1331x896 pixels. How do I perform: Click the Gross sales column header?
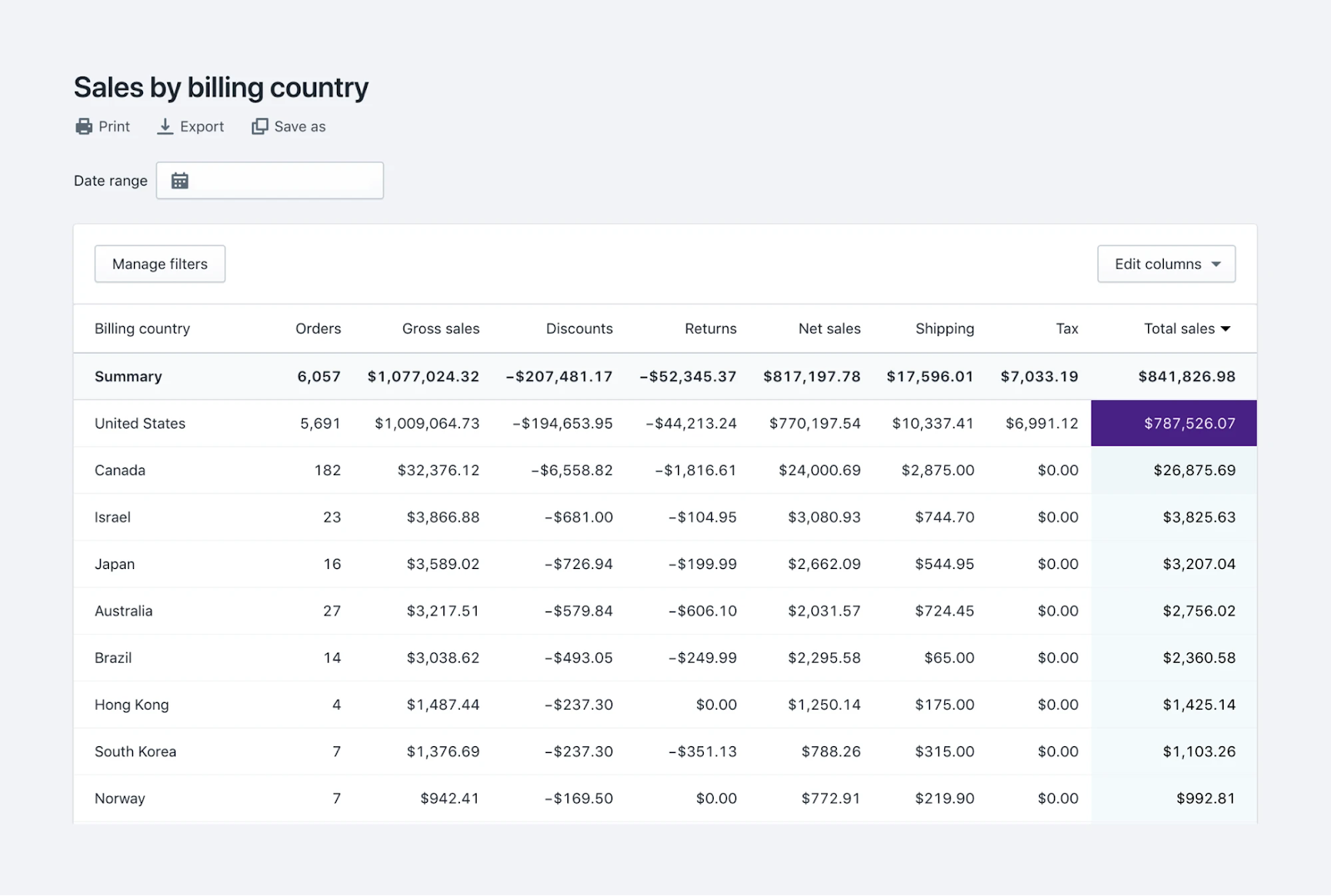pyautogui.click(x=441, y=329)
